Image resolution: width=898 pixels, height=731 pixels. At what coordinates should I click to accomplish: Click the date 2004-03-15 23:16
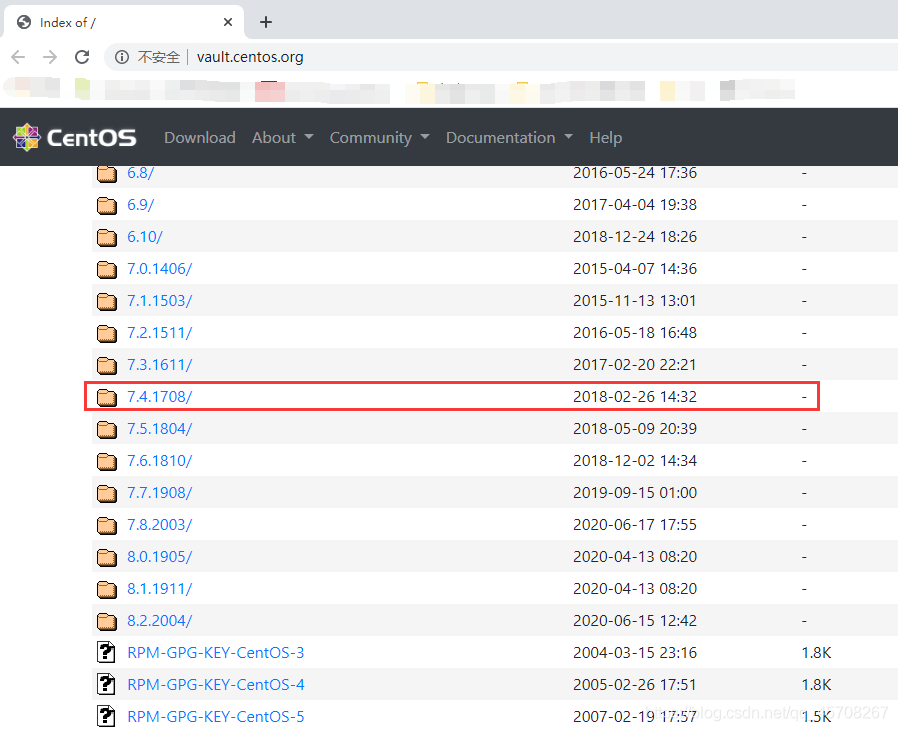click(x=635, y=653)
